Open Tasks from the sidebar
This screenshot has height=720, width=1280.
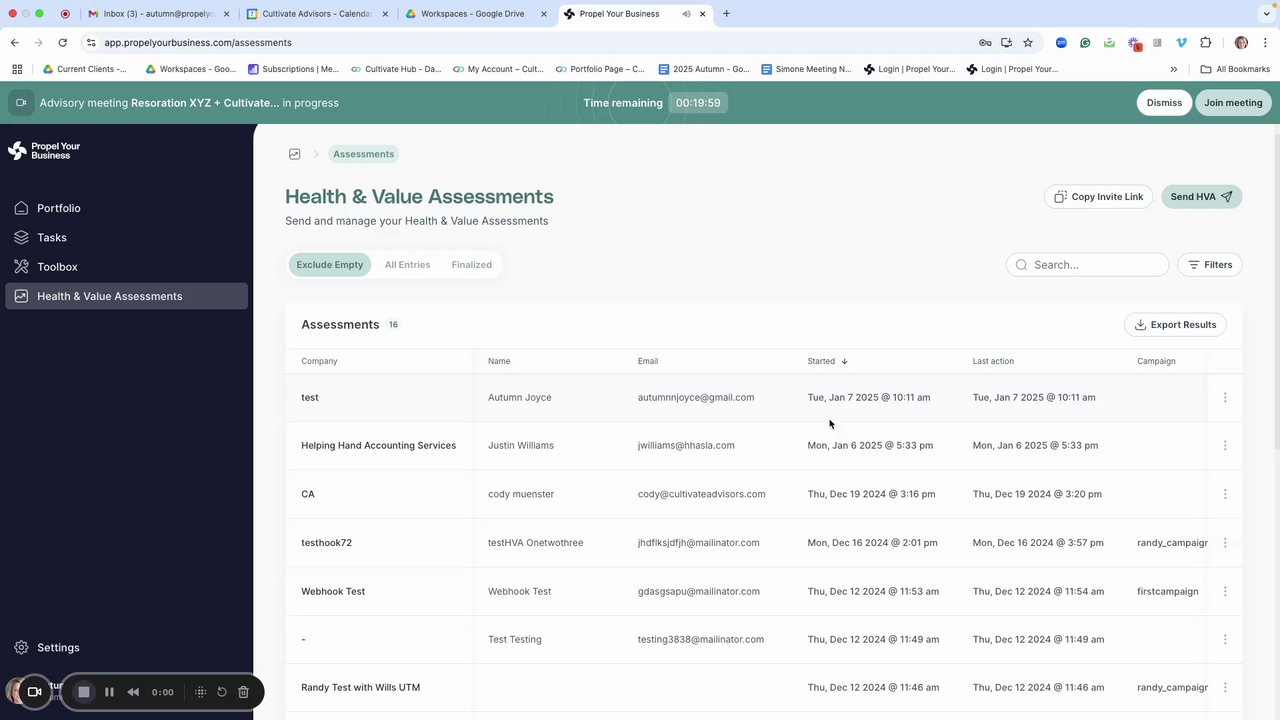tap(126, 237)
